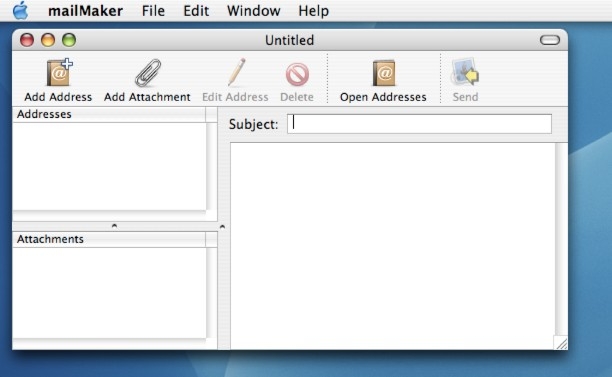Click the window resize grip corner
Viewport: 612px width, 377px height.
561,343
